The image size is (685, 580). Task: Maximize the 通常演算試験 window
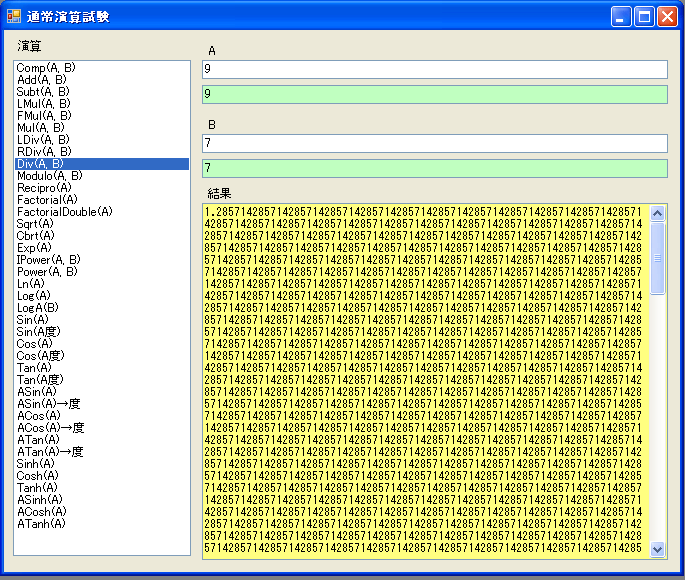tap(644, 17)
